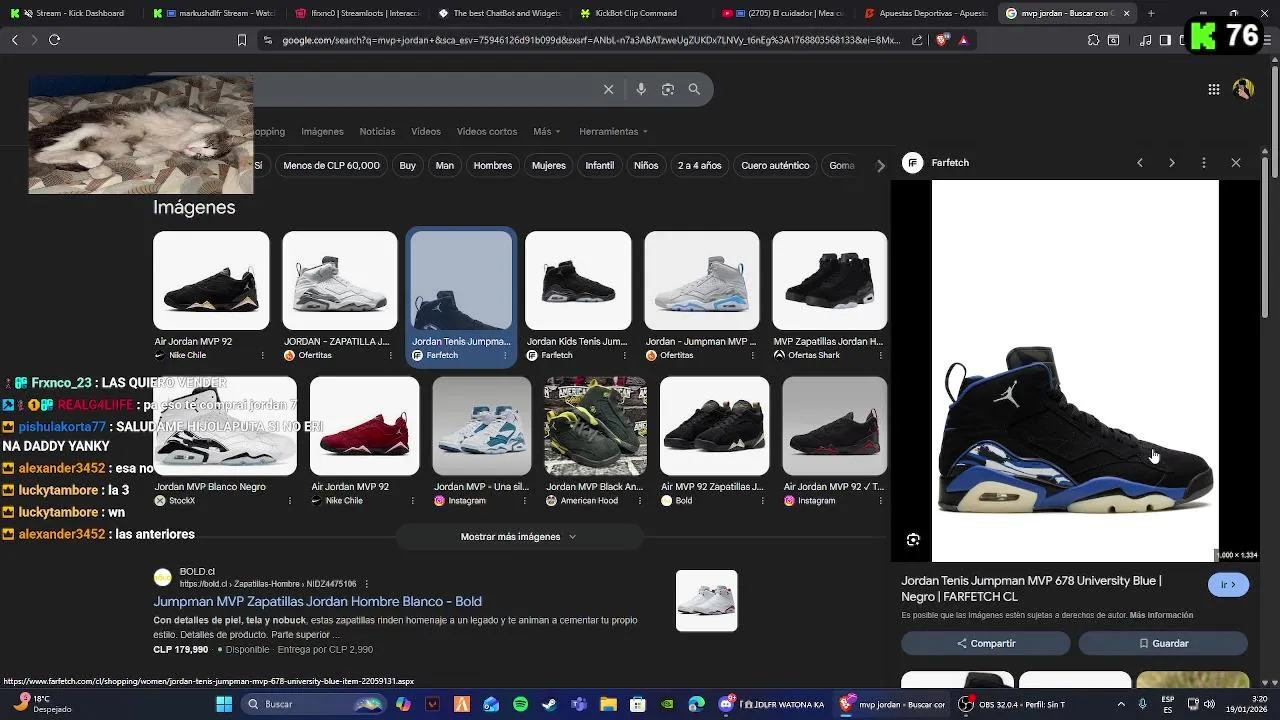Select the Man filter chip

(x=445, y=166)
